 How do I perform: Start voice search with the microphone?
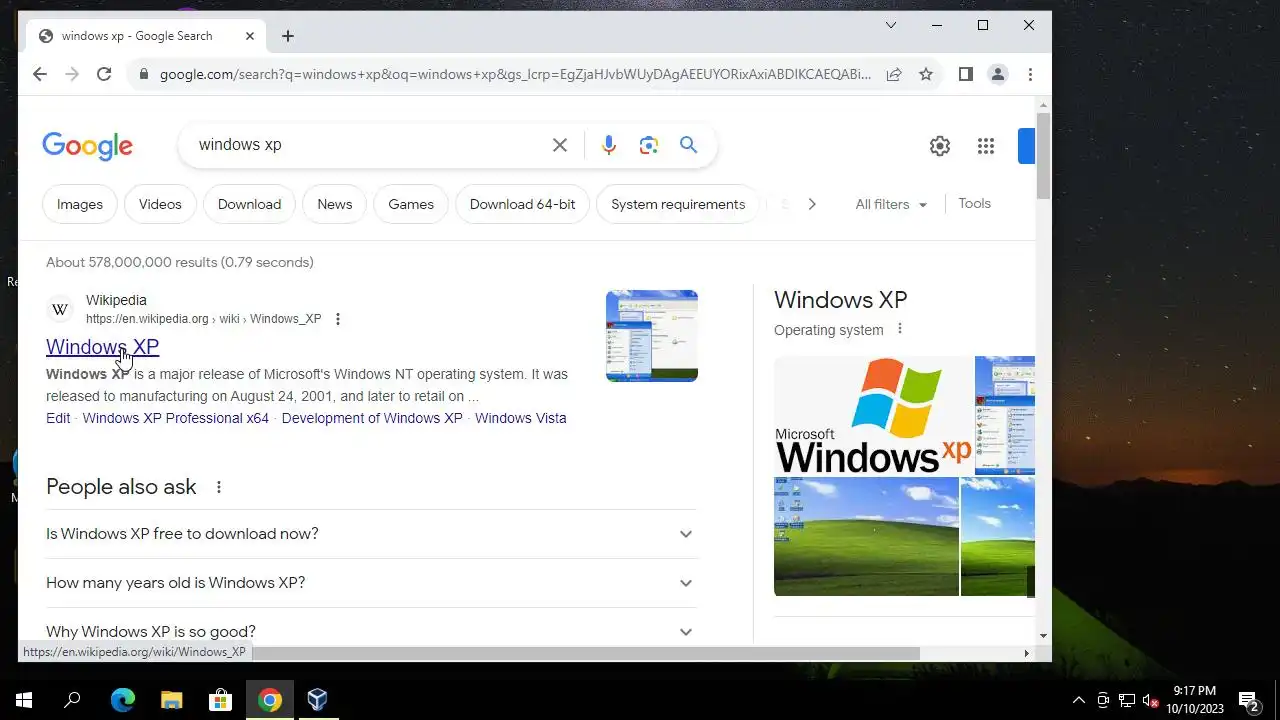(x=608, y=145)
